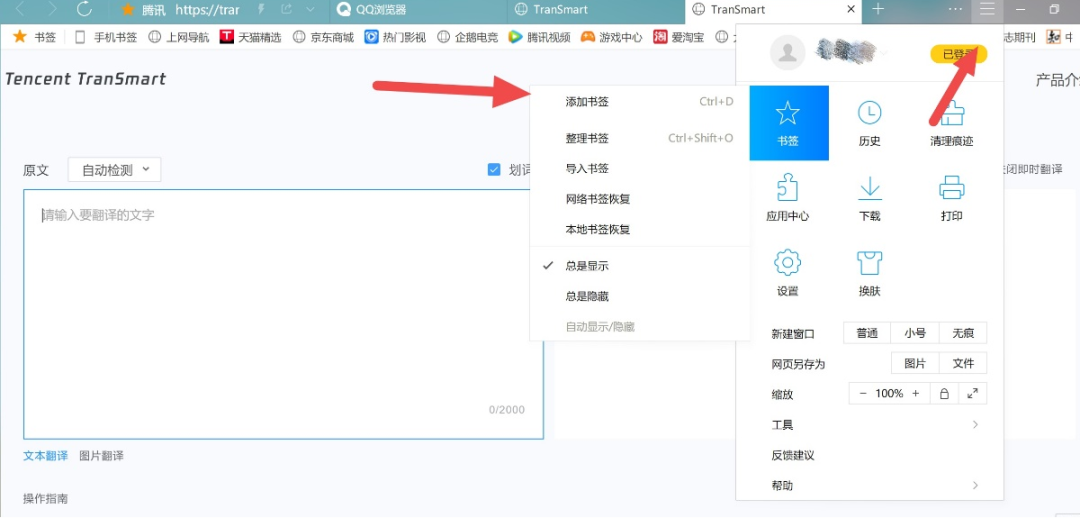Decrease zoom with minus button
The width and height of the screenshot is (1080, 518).
[x=863, y=393]
